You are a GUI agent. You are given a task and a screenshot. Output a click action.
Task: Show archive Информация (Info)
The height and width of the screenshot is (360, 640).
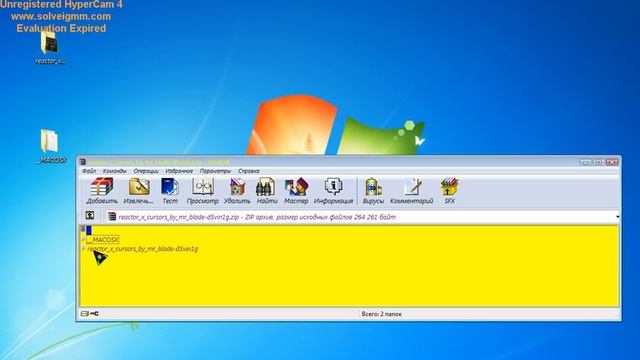pos(333,191)
